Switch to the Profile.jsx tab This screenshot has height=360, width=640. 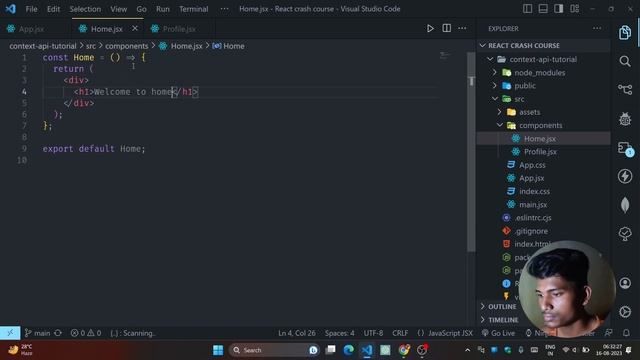[179, 29]
